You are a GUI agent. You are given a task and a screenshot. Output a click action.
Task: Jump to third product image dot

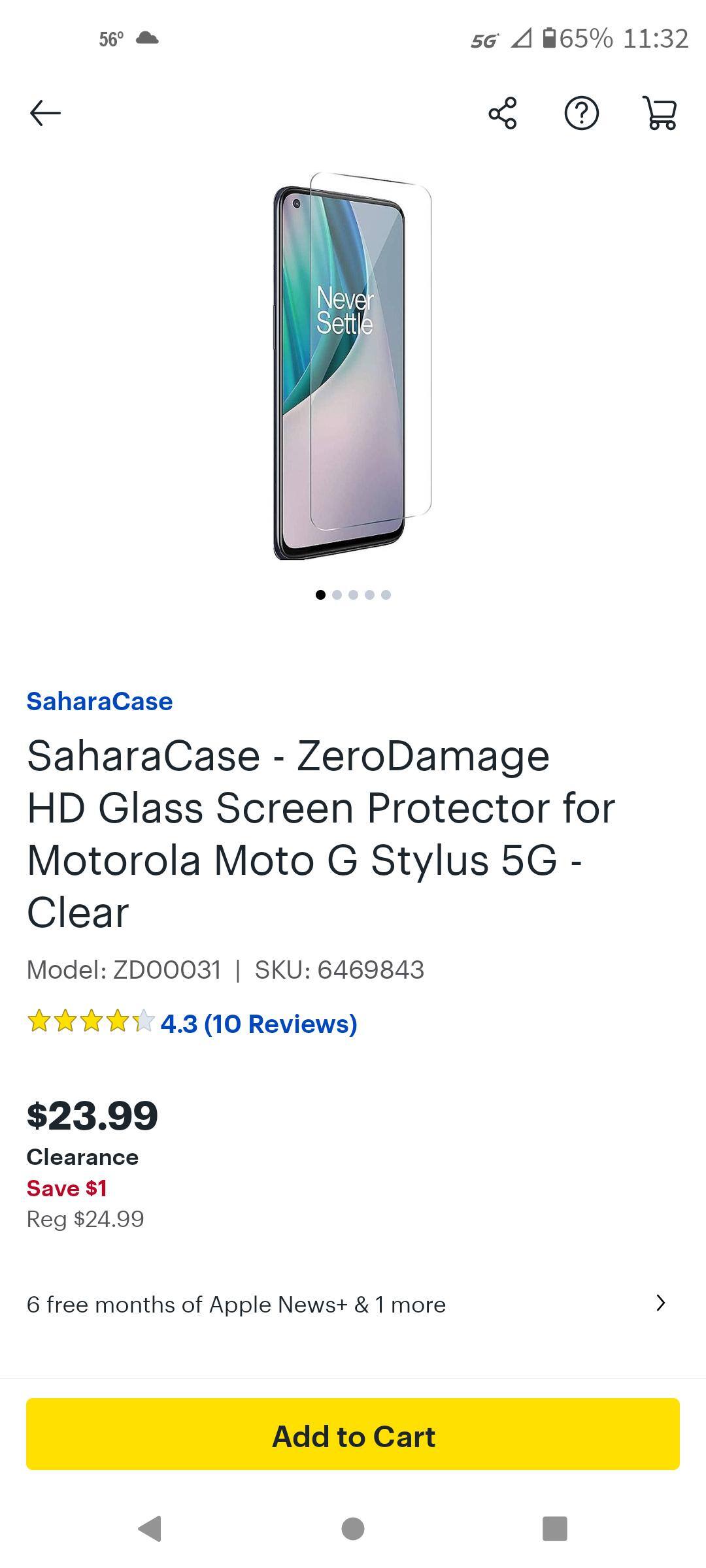click(x=353, y=595)
